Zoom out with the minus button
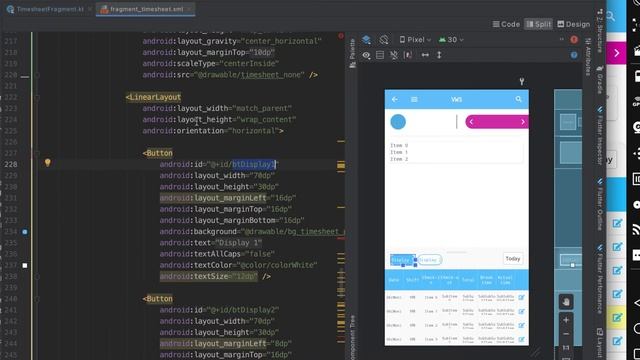Screen dimensions: 640x360 point(566,334)
